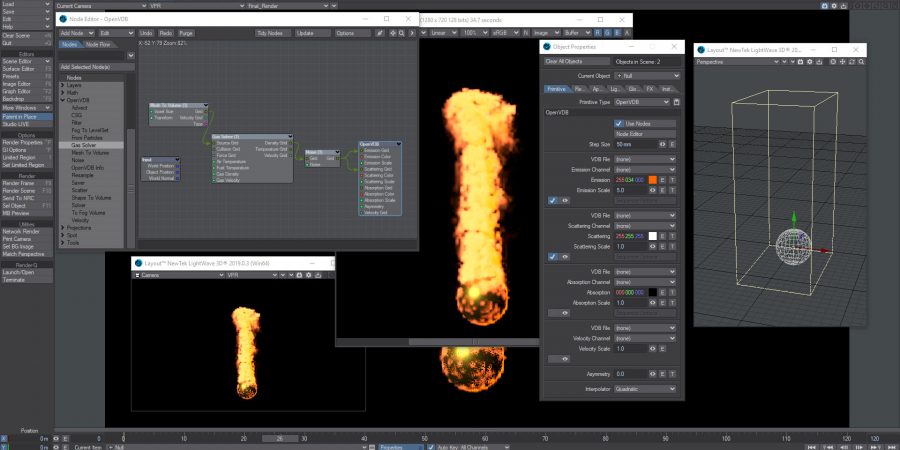This screenshot has width=900, height=450.
Task: Expand the Projections node category
Action: point(75,226)
